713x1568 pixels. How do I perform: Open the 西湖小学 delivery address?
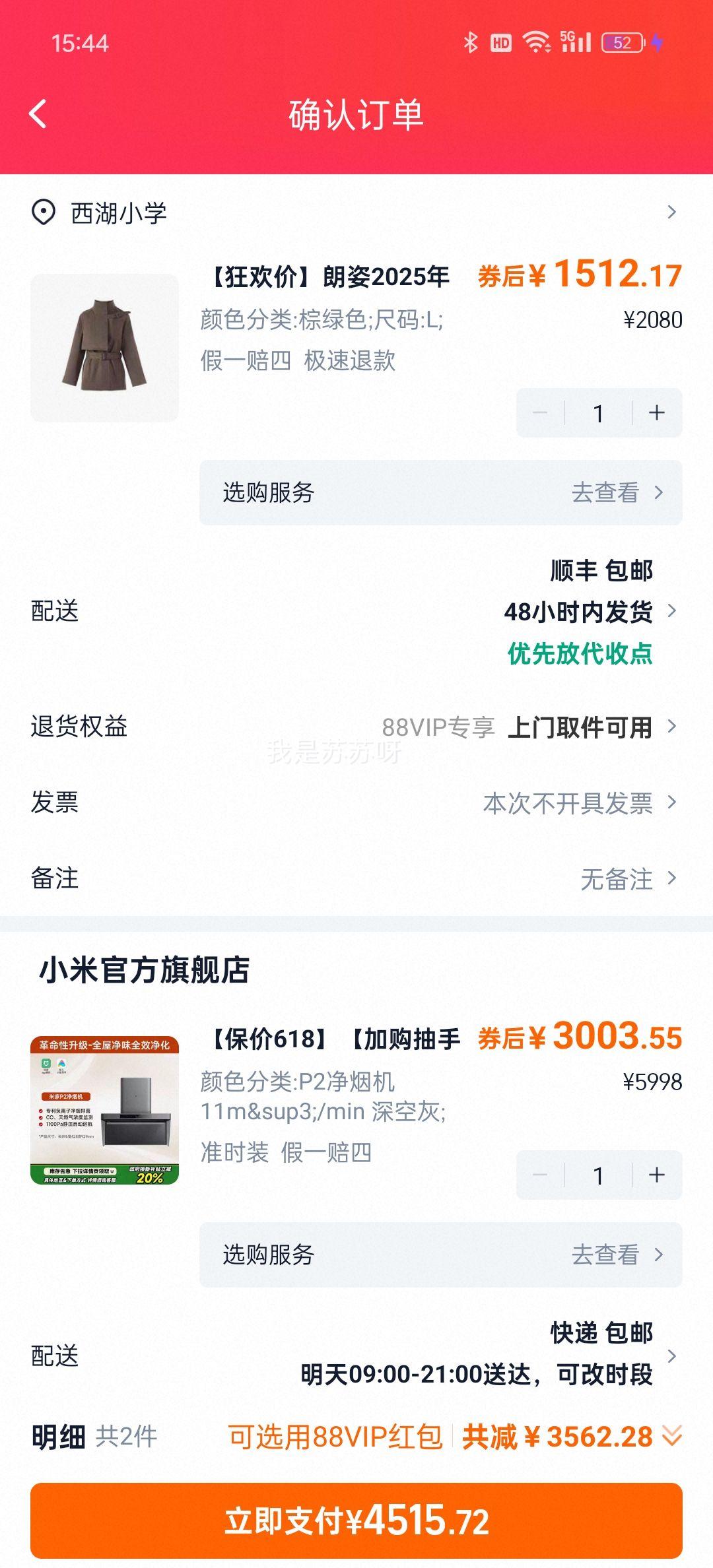(x=356, y=213)
